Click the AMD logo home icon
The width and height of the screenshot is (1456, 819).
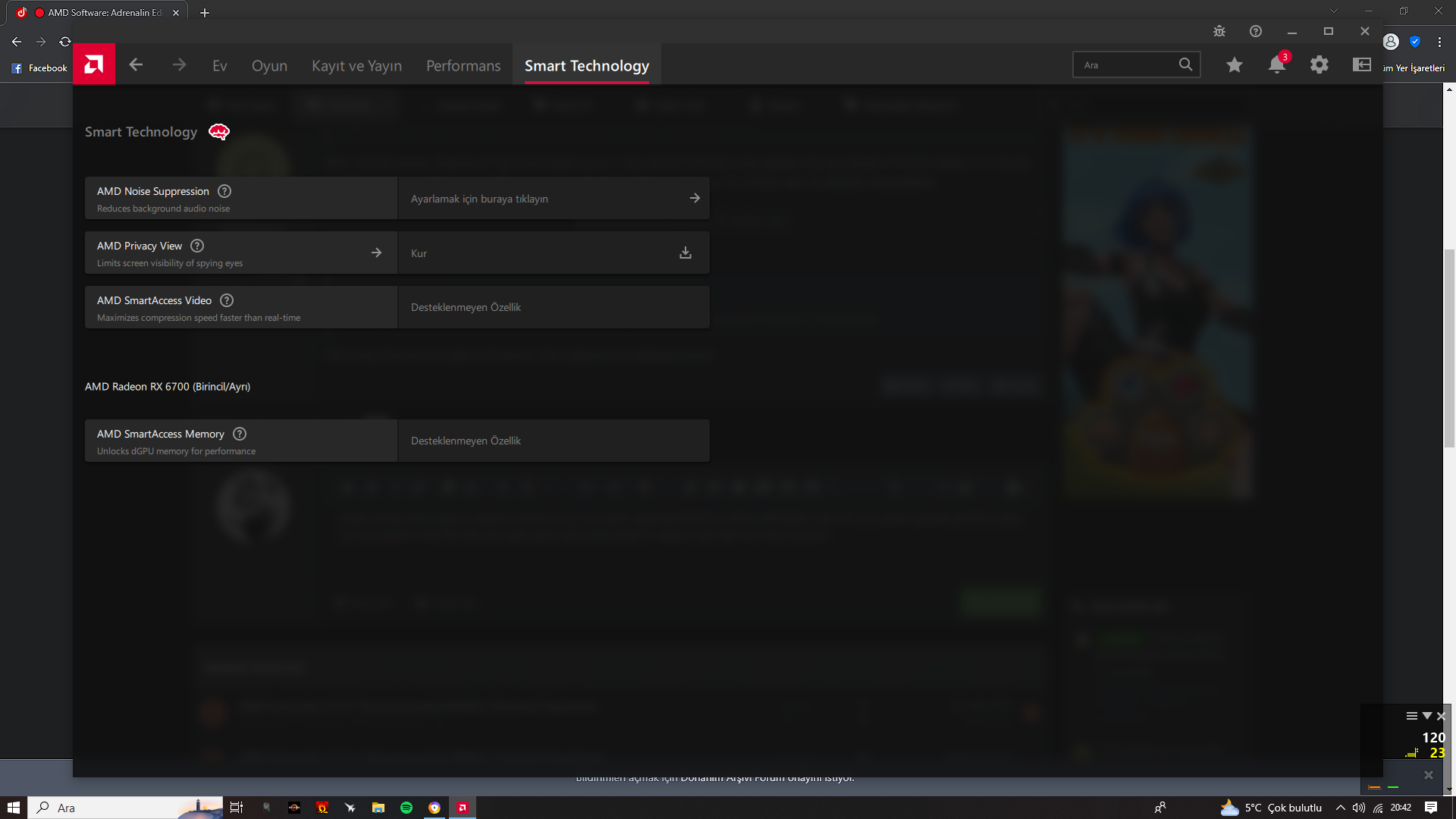(94, 64)
